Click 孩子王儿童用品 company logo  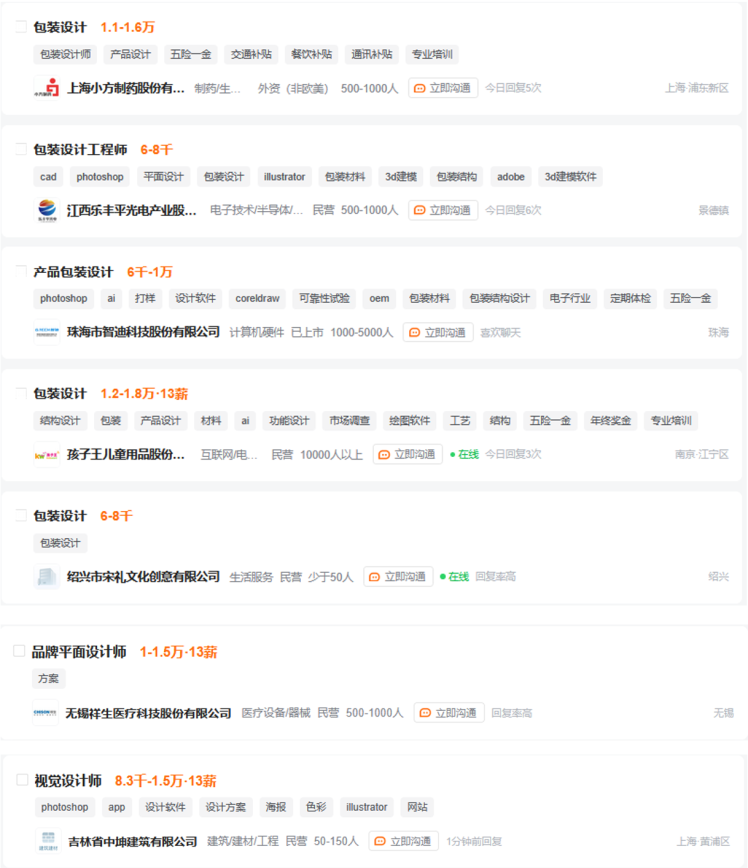[x=47, y=454]
